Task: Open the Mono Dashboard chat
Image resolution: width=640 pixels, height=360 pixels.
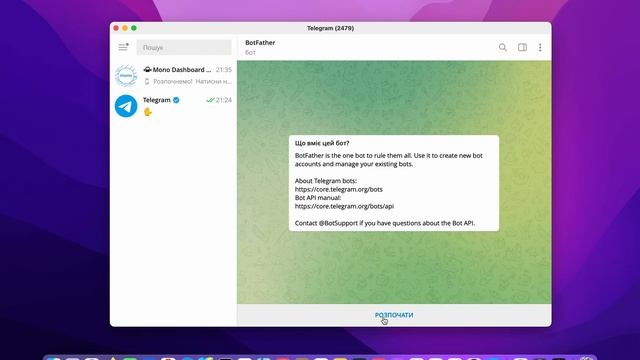Action: [x=173, y=76]
